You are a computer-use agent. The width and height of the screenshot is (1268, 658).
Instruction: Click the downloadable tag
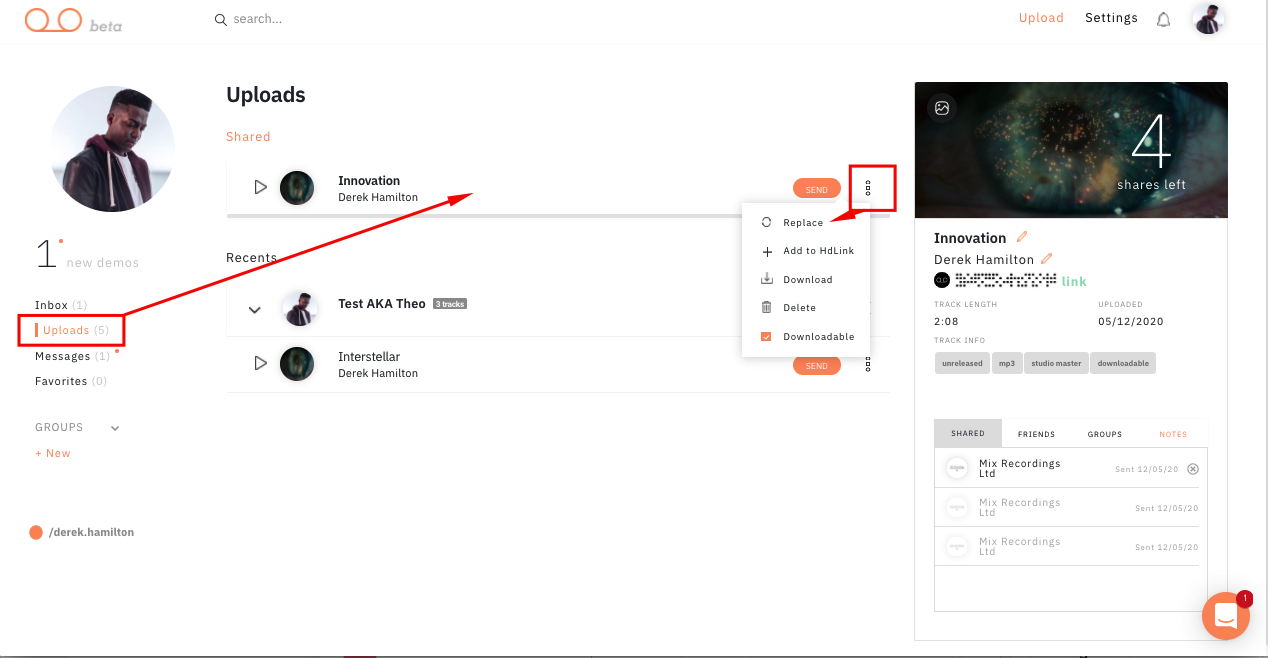click(x=1123, y=363)
